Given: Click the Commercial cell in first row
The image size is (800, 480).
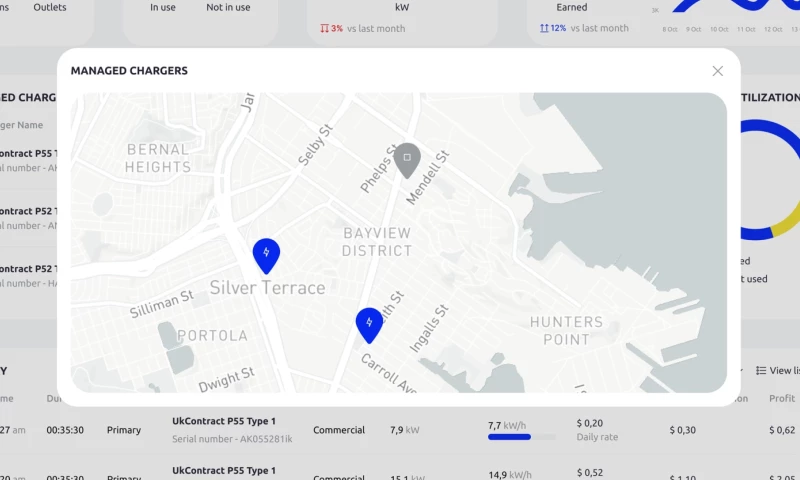Looking at the screenshot, I should click(x=338, y=430).
